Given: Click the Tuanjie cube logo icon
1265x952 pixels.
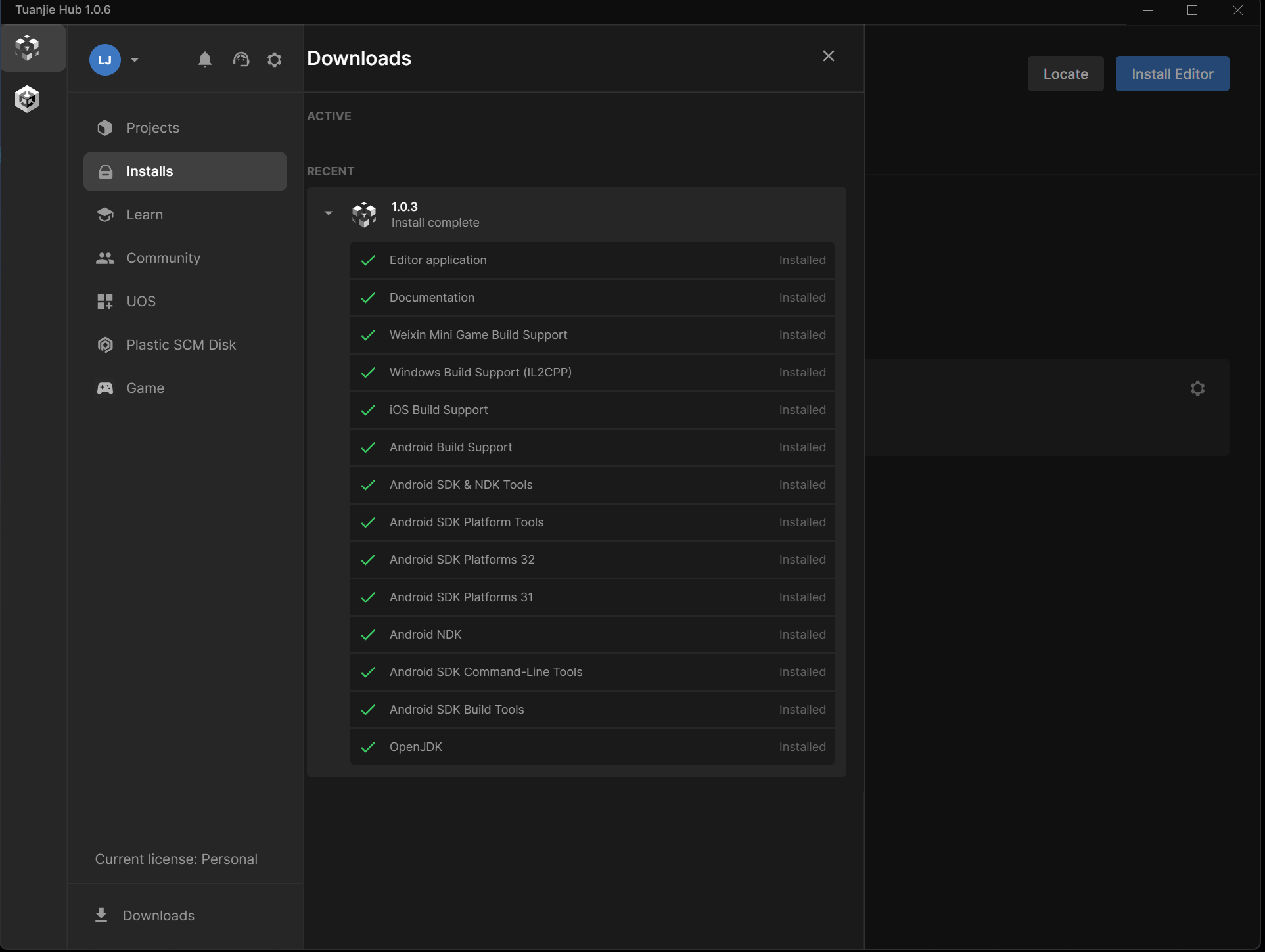Looking at the screenshot, I should click(x=28, y=48).
